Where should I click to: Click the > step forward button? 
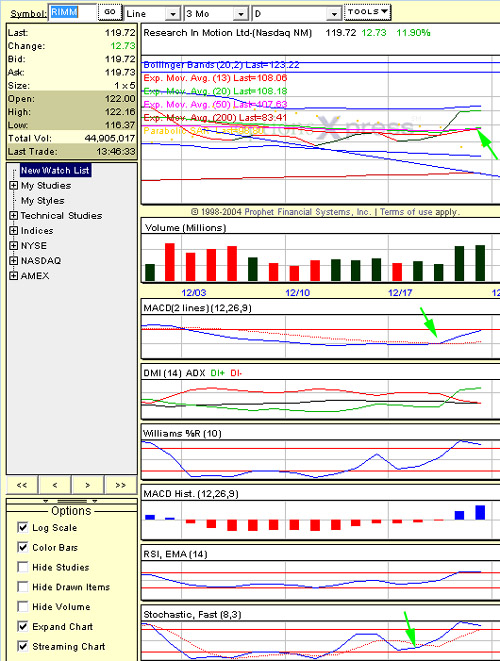pyautogui.click(x=88, y=485)
